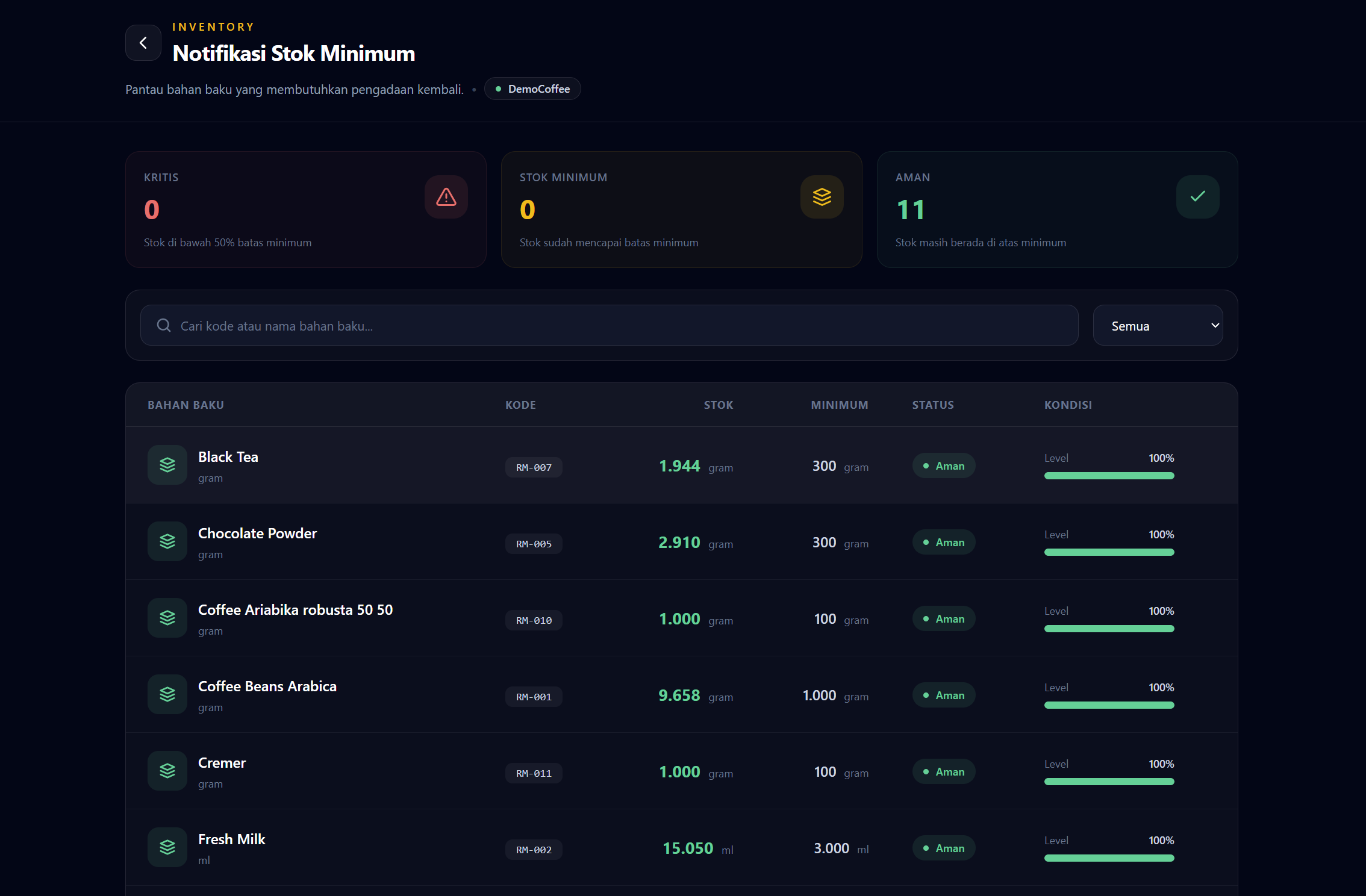Screen dimensions: 1366x896
Task: Click the Kondisi column header
Action: click(x=1068, y=405)
